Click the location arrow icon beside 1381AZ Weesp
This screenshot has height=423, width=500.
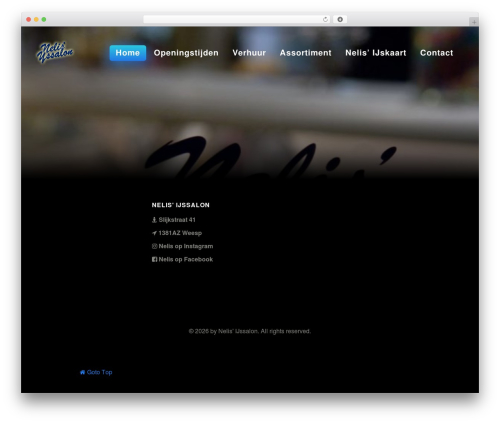pos(154,233)
